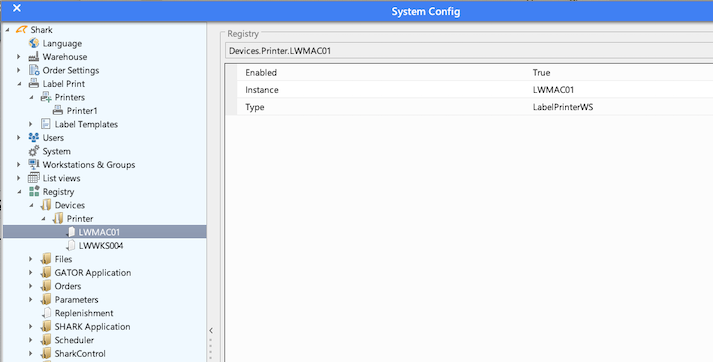Click the Devices.Printer.LWMAC01 registry path field
This screenshot has height=362, width=713.
469,51
